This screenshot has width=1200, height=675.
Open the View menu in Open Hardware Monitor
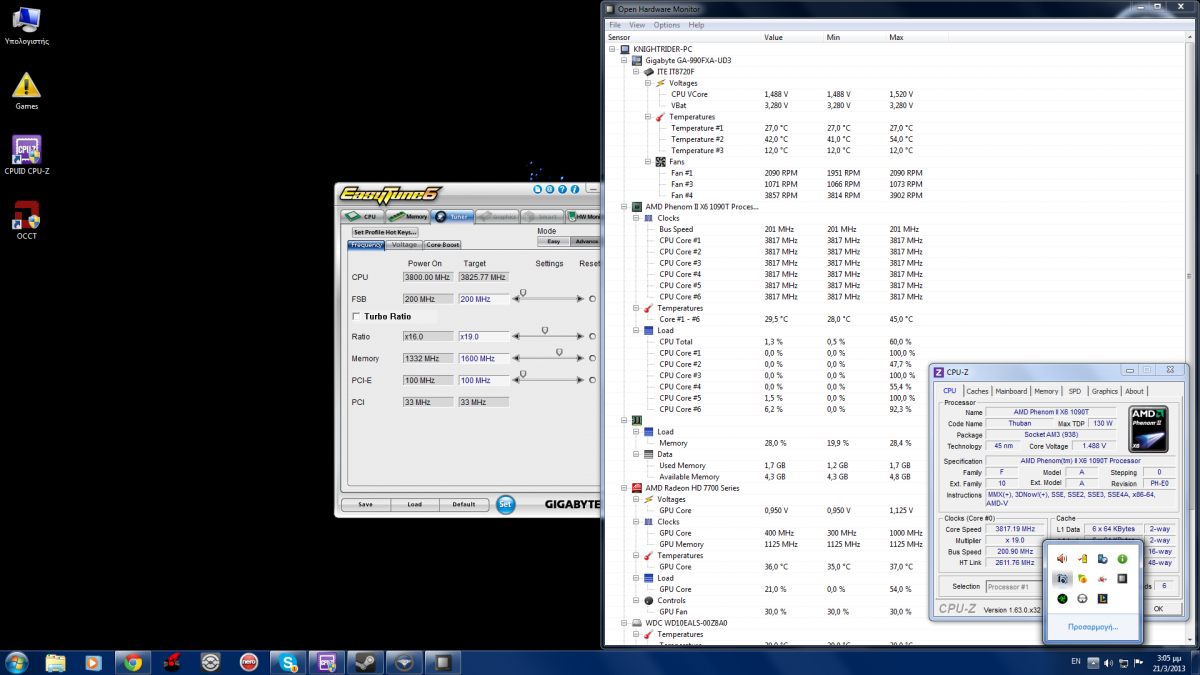[637, 25]
